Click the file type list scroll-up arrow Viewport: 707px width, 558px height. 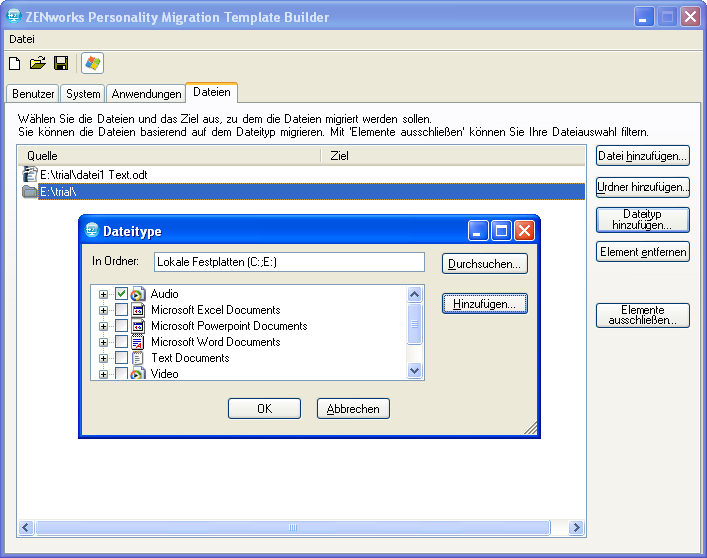click(414, 294)
